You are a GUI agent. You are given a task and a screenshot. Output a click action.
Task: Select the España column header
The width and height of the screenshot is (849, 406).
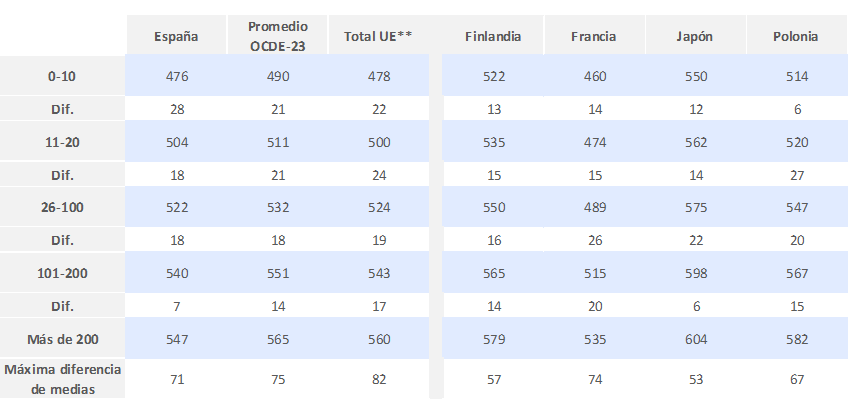[177, 37]
